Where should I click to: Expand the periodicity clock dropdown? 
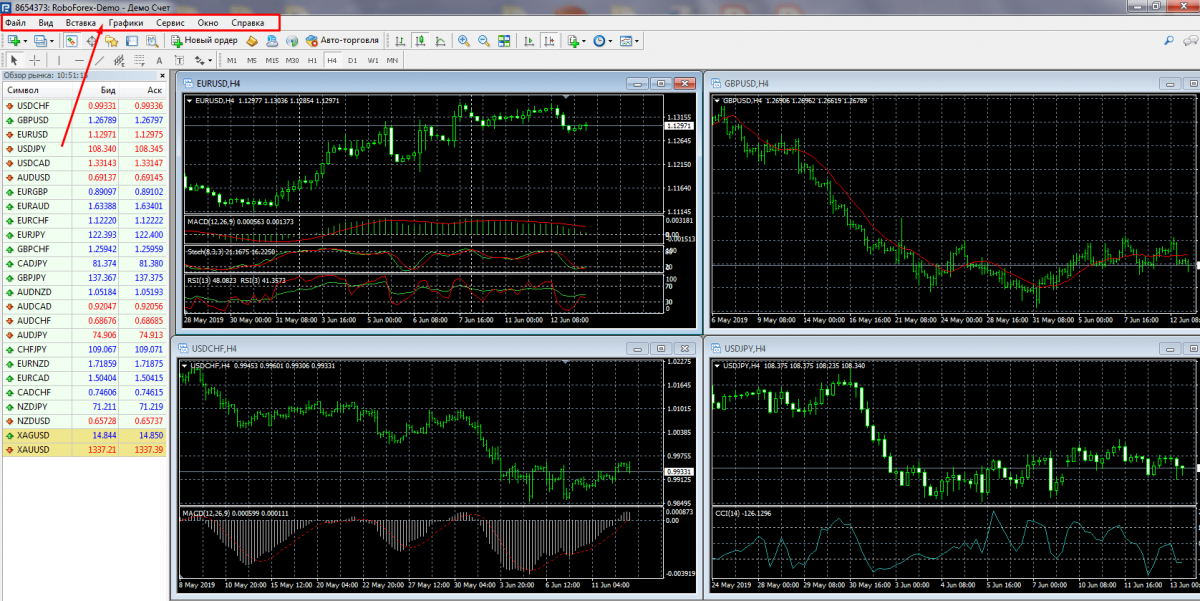pos(611,41)
